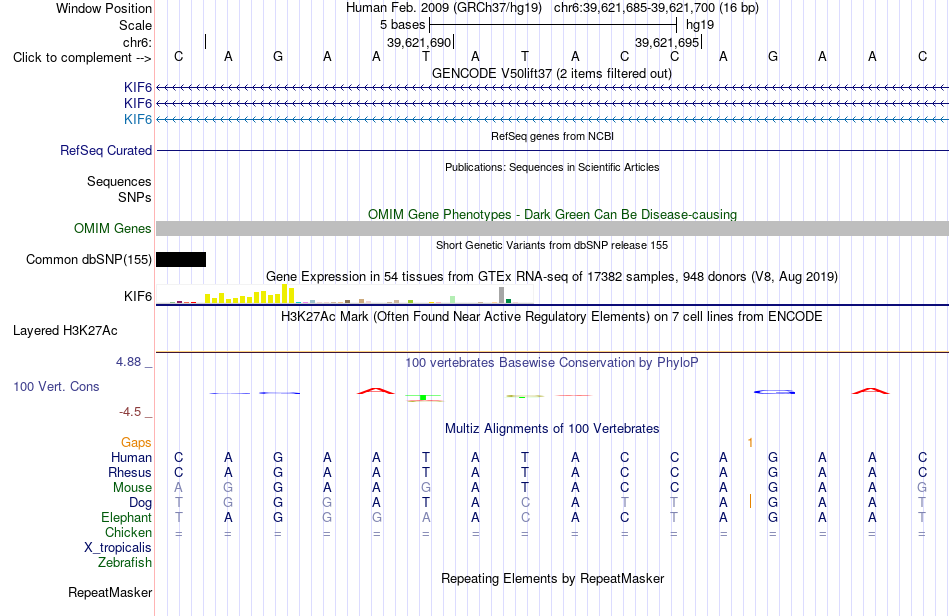The height and width of the screenshot is (616, 950).
Task: Click the Common dbSNP(155) label
Action: coord(88,259)
